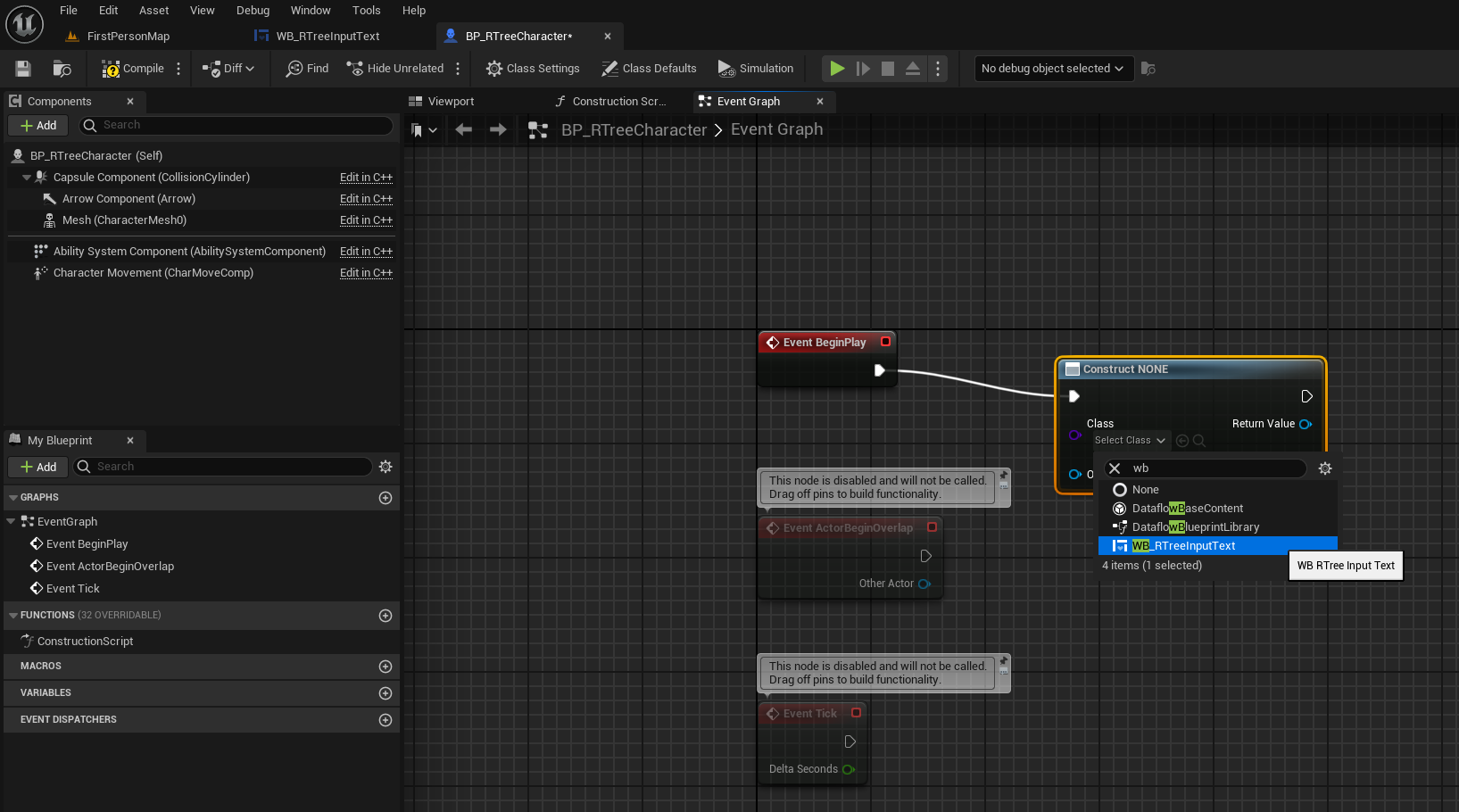
Task: Open the Debug menu
Action: tap(253, 11)
